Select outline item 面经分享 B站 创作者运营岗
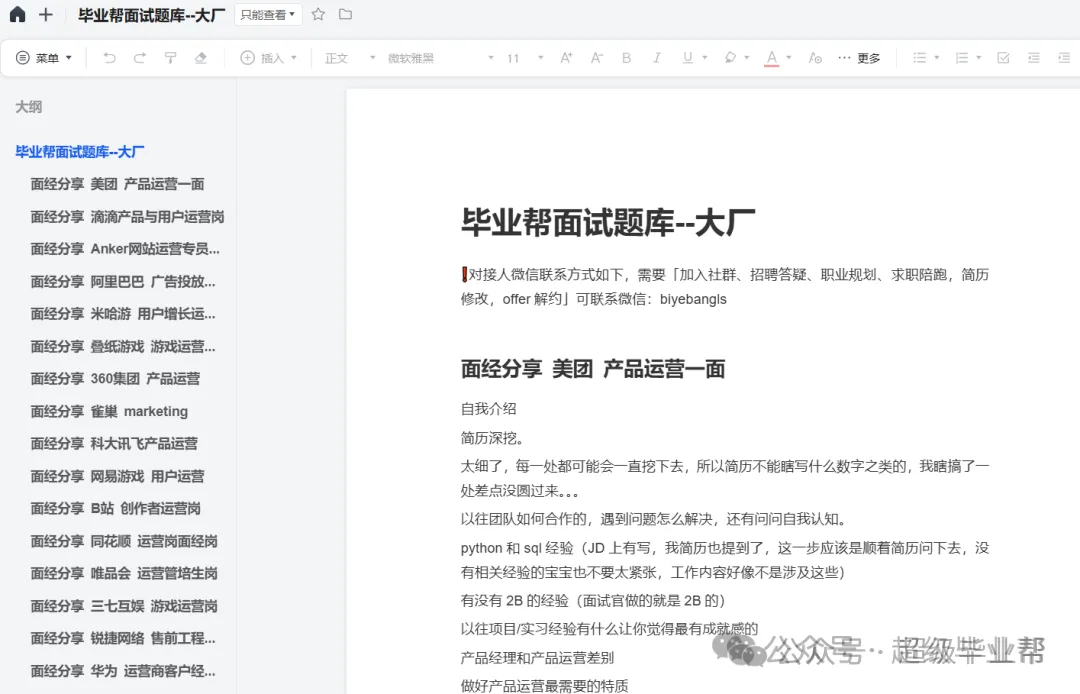1080x694 pixels. [x=116, y=508]
